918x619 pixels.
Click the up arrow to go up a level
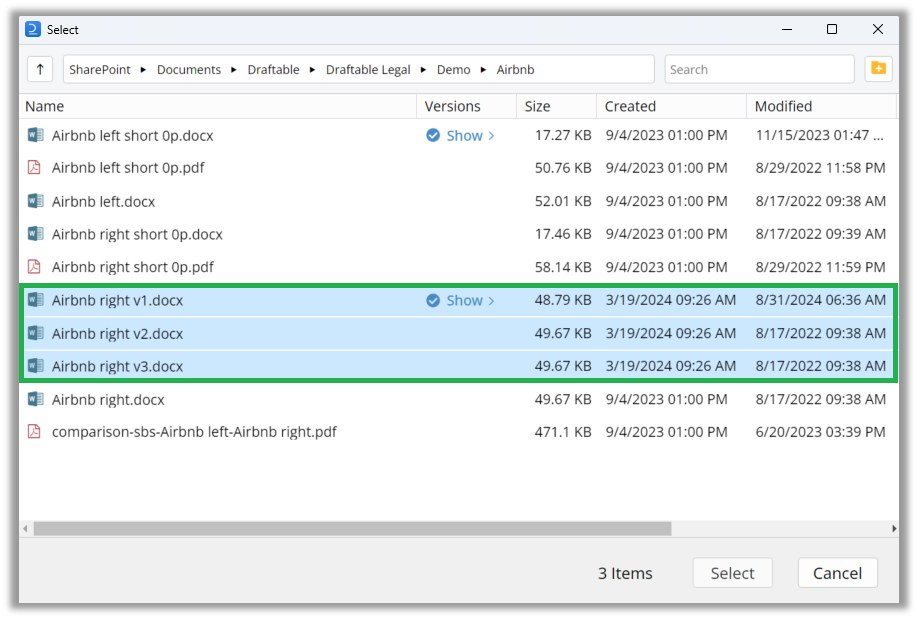[39, 69]
